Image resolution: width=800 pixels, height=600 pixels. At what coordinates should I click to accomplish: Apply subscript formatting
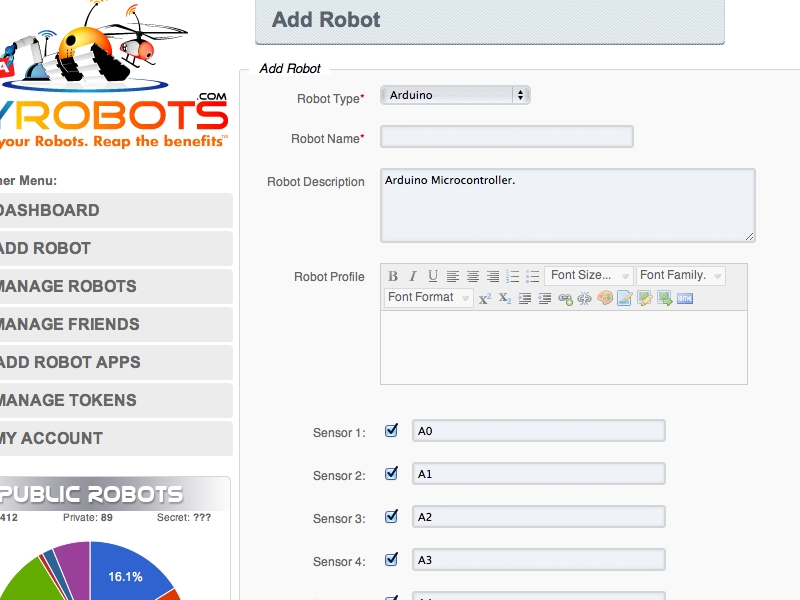(x=505, y=298)
